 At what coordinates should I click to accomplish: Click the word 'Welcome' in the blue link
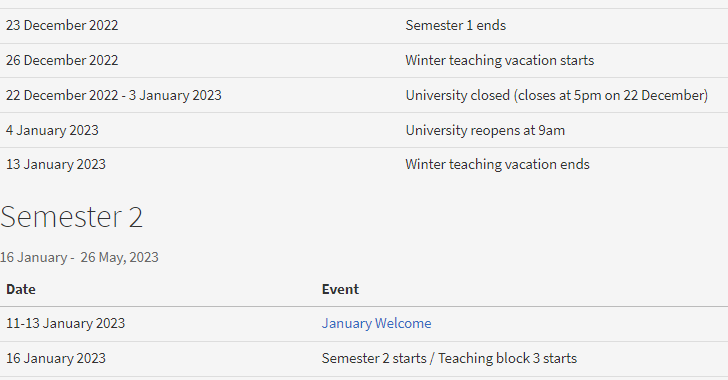point(403,323)
